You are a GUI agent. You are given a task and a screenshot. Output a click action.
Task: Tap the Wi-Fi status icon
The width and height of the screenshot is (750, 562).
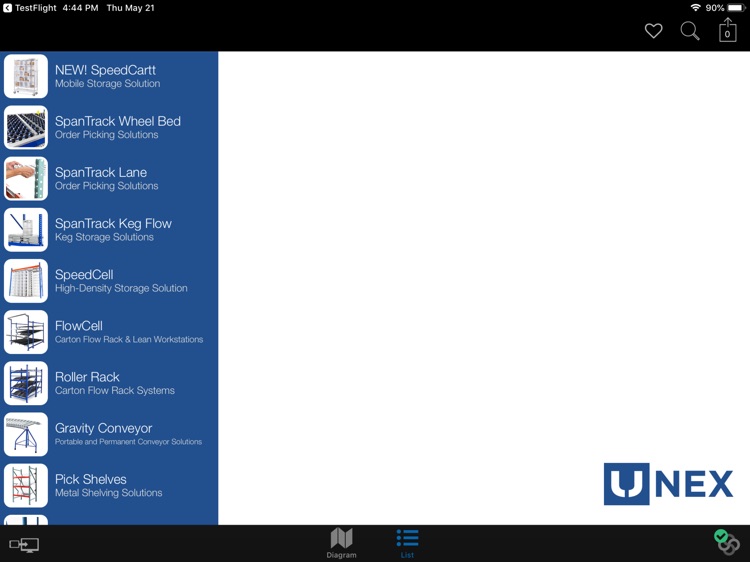point(695,8)
